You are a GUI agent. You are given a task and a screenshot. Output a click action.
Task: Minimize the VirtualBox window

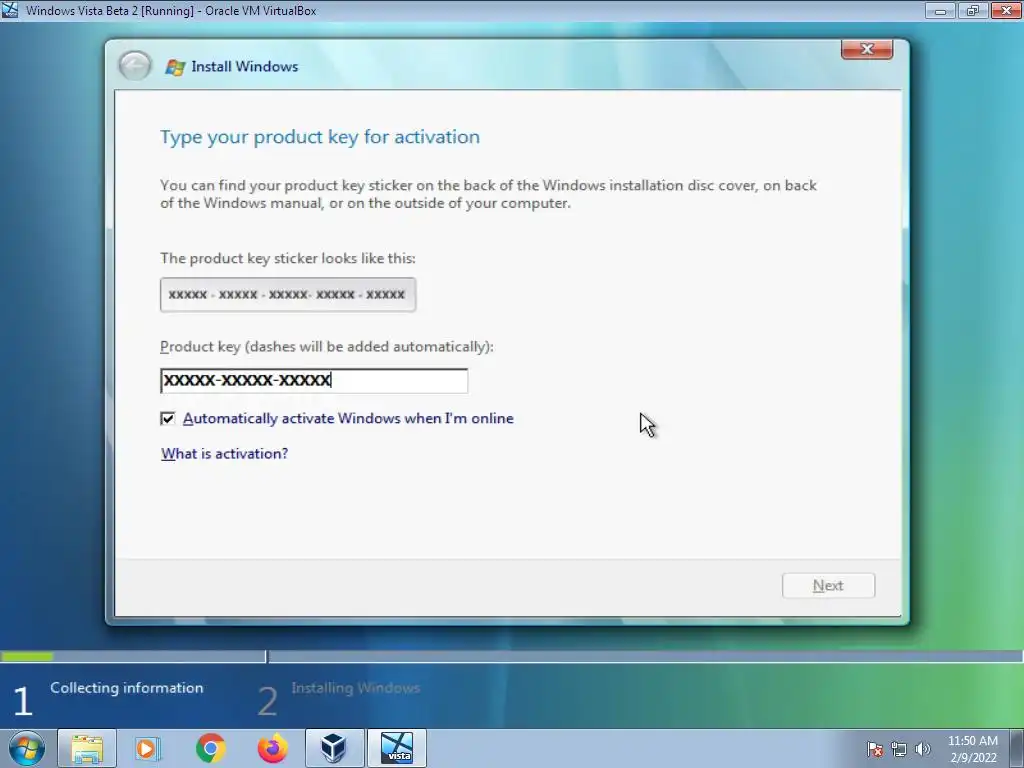(x=940, y=10)
